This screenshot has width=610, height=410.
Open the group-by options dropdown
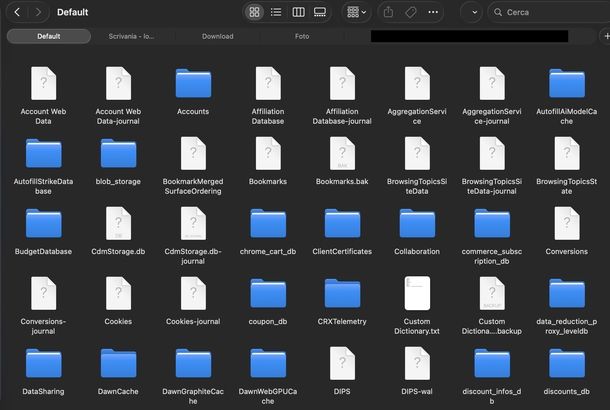pos(356,12)
